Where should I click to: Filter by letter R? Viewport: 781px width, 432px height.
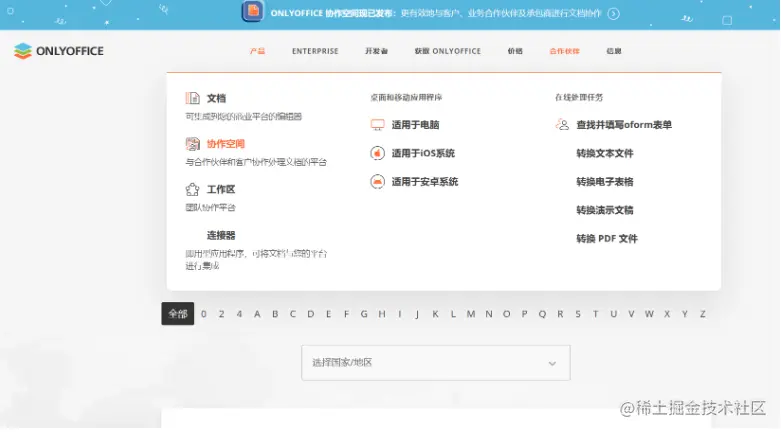point(560,314)
